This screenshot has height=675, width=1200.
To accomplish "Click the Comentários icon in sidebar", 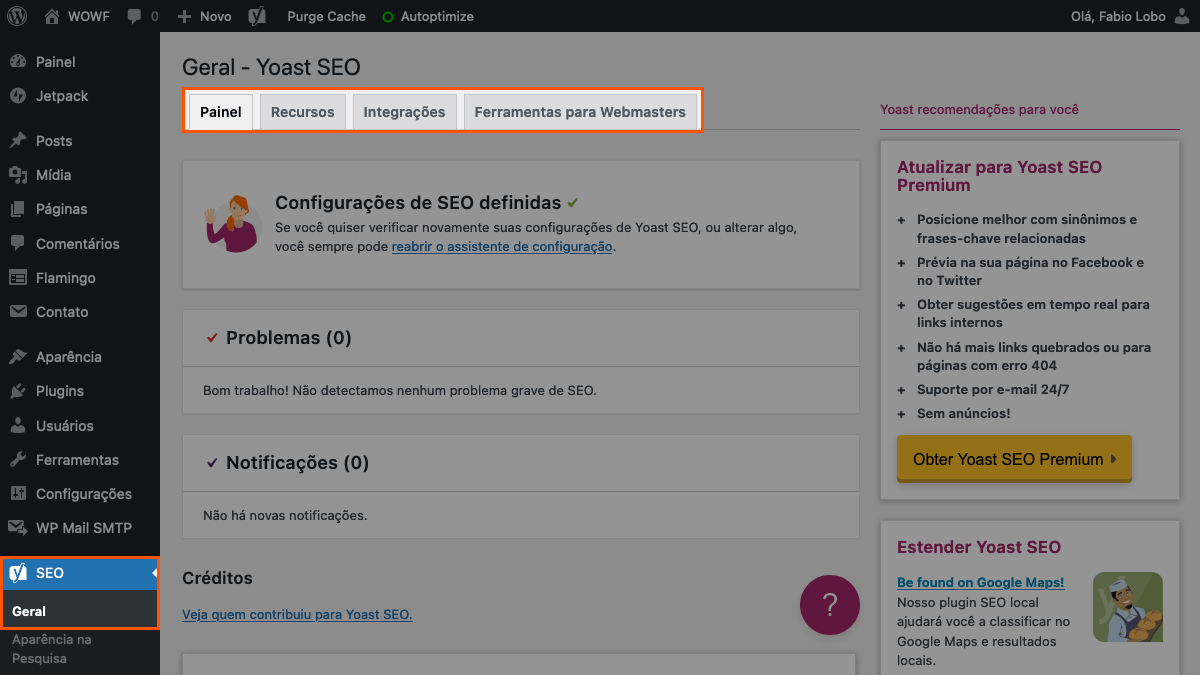I will [x=17, y=244].
